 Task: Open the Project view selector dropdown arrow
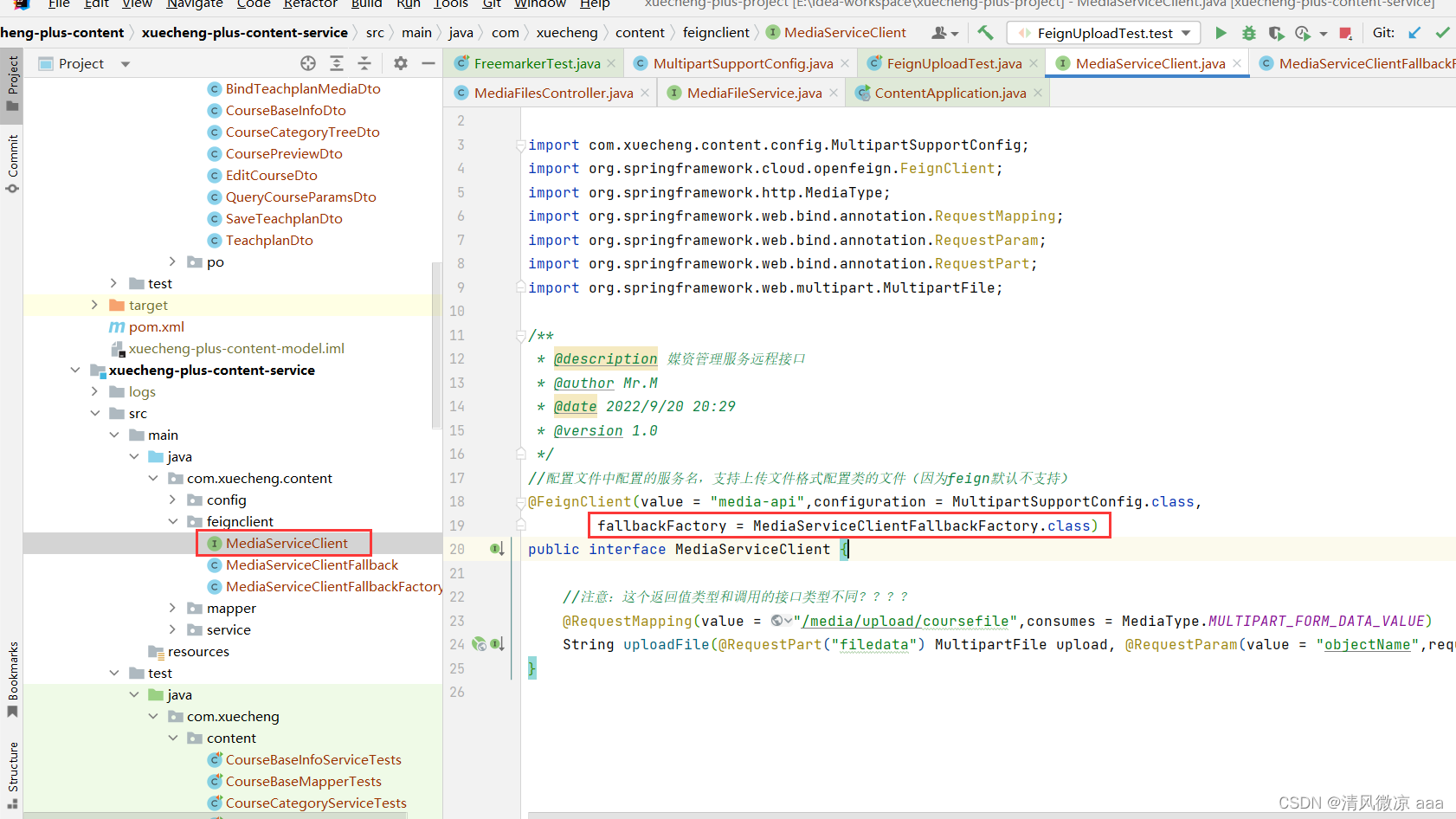point(126,64)
